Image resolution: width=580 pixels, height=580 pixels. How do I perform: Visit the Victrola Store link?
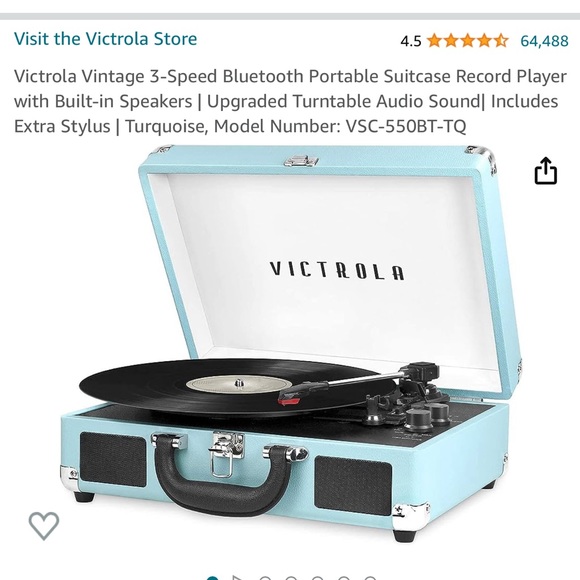105,39
